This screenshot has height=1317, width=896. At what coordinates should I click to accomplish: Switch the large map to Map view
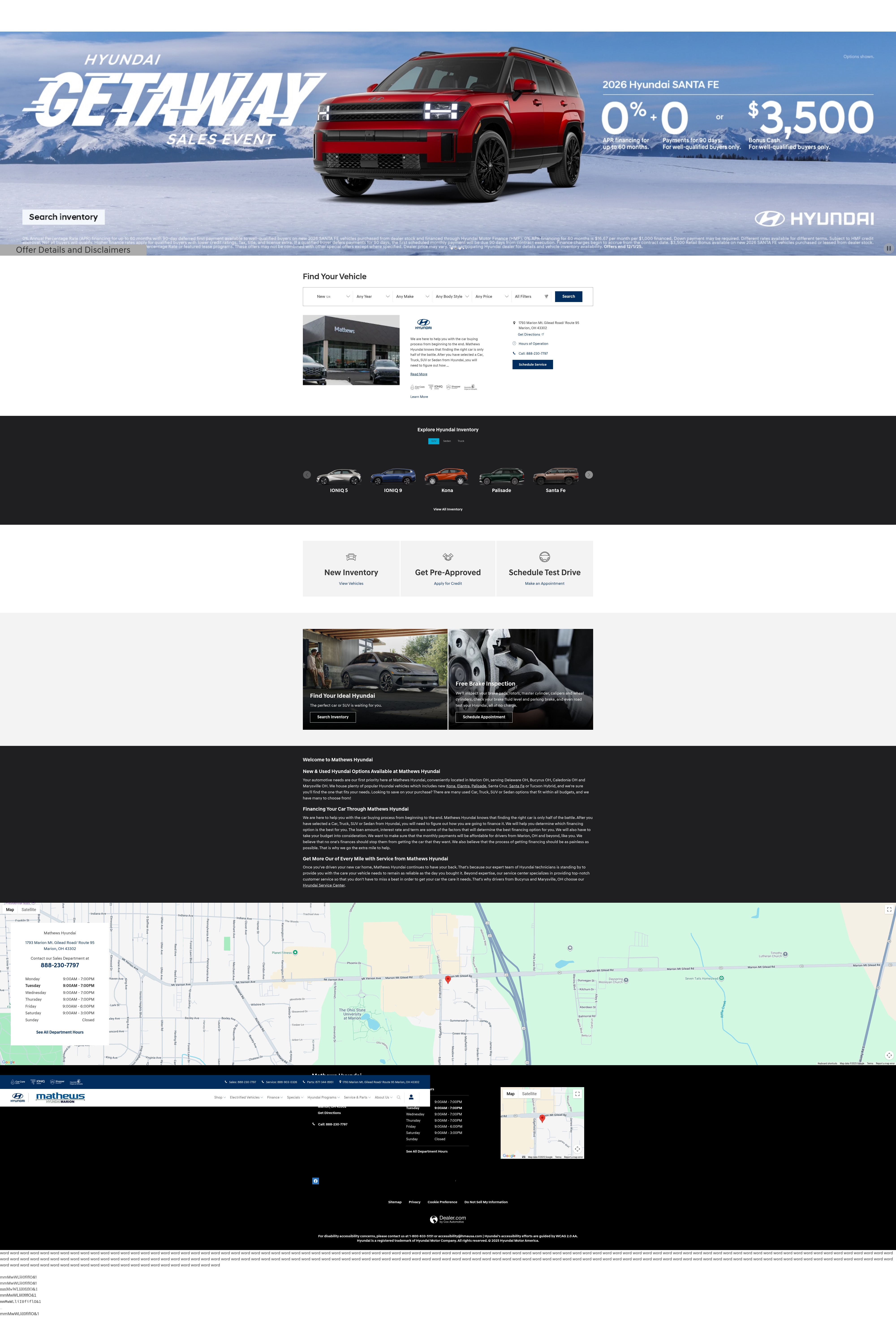pos(10,909)
